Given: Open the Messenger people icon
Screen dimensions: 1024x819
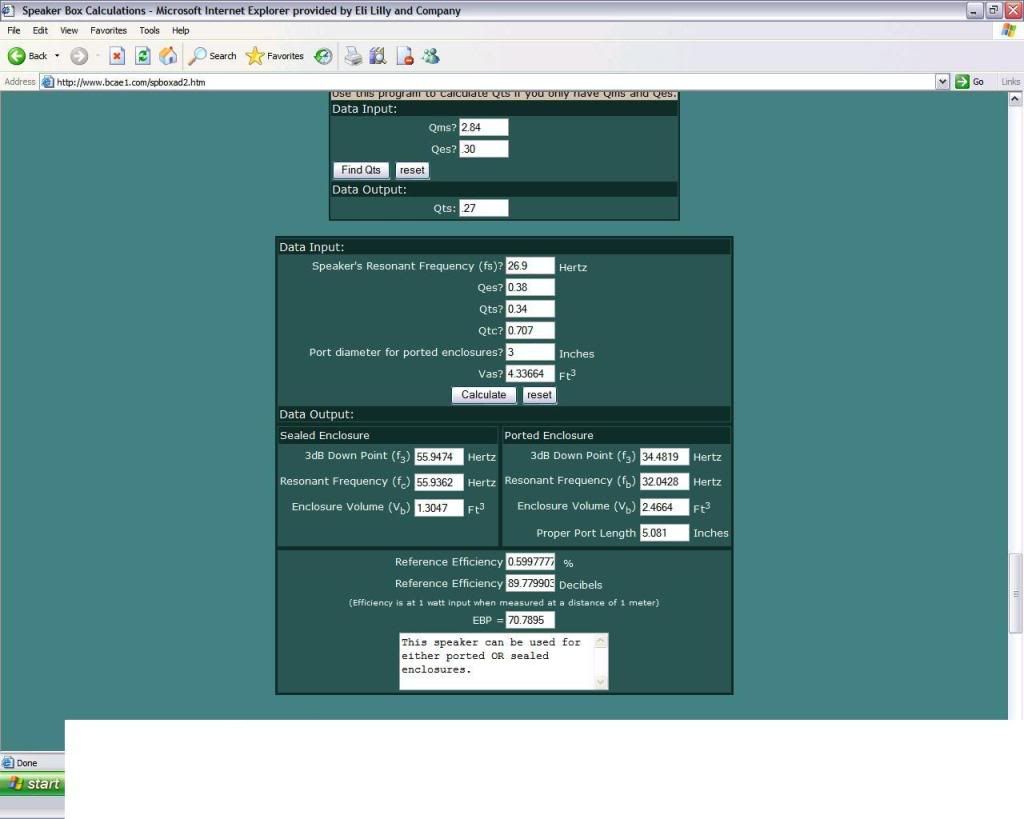Looking at the screenshot, I should pos(430,56).
